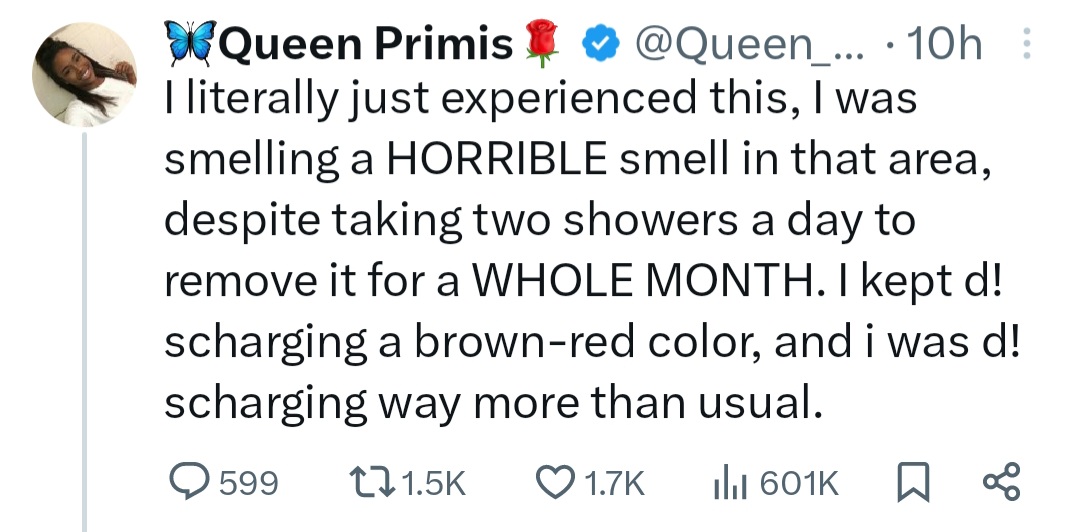
Task: Click the 599 replies count
Action: click(x=247, y=485)
